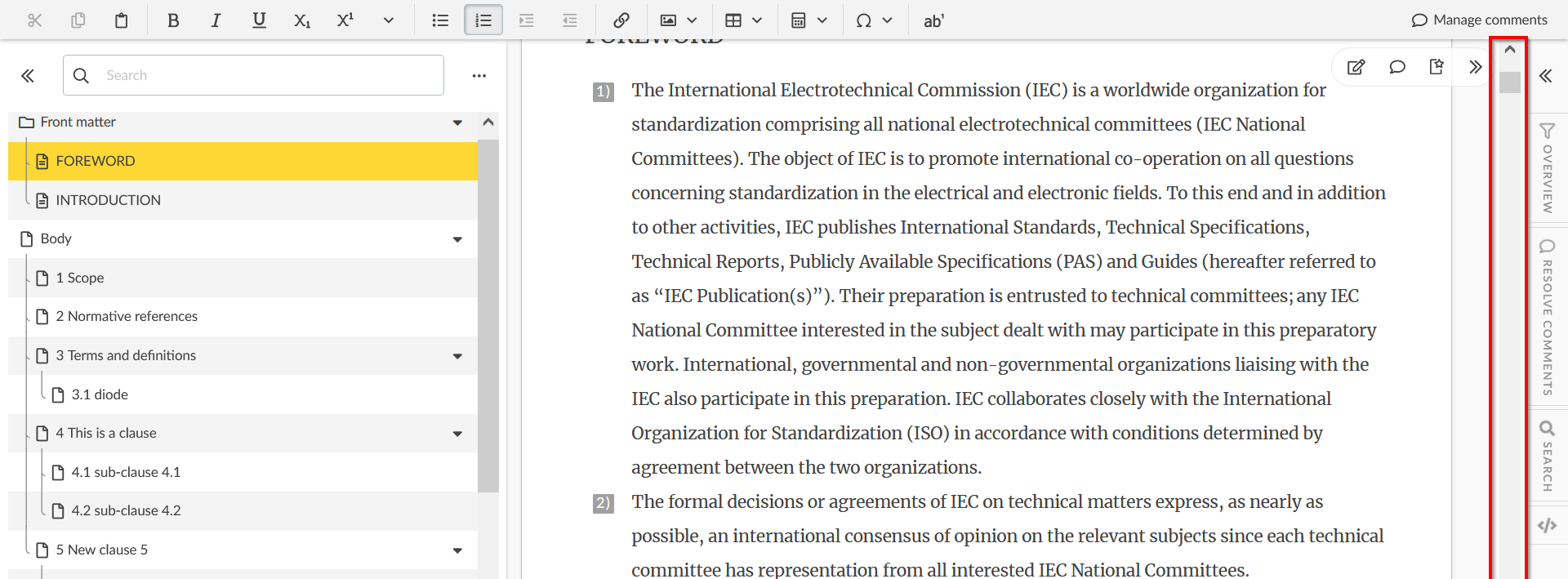This screenshot has width=1568, height=579.
Task: Open the OVERVIEW side tab
Action: (1547, 167)
